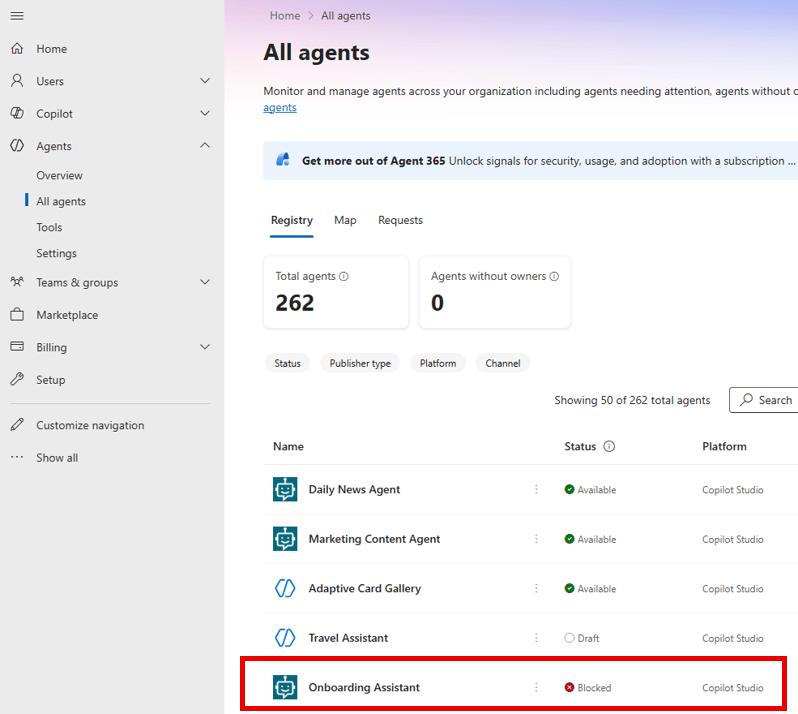Click the Customize navigation pencil icon
The width and height of the screenshot is (798, 714).
coord(17,424)
